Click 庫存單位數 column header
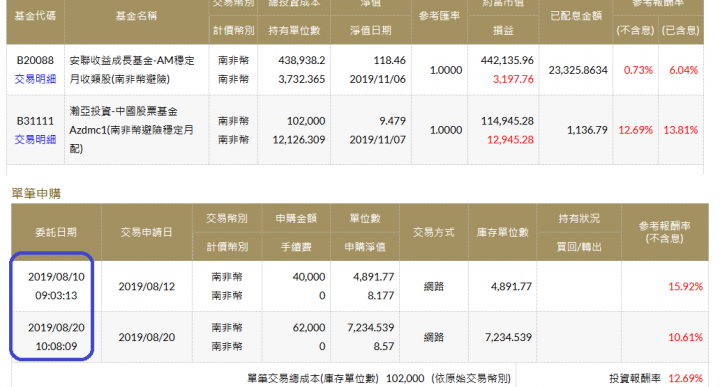The image size is (720, 387). pyautogui.click(x=502, y=232)
